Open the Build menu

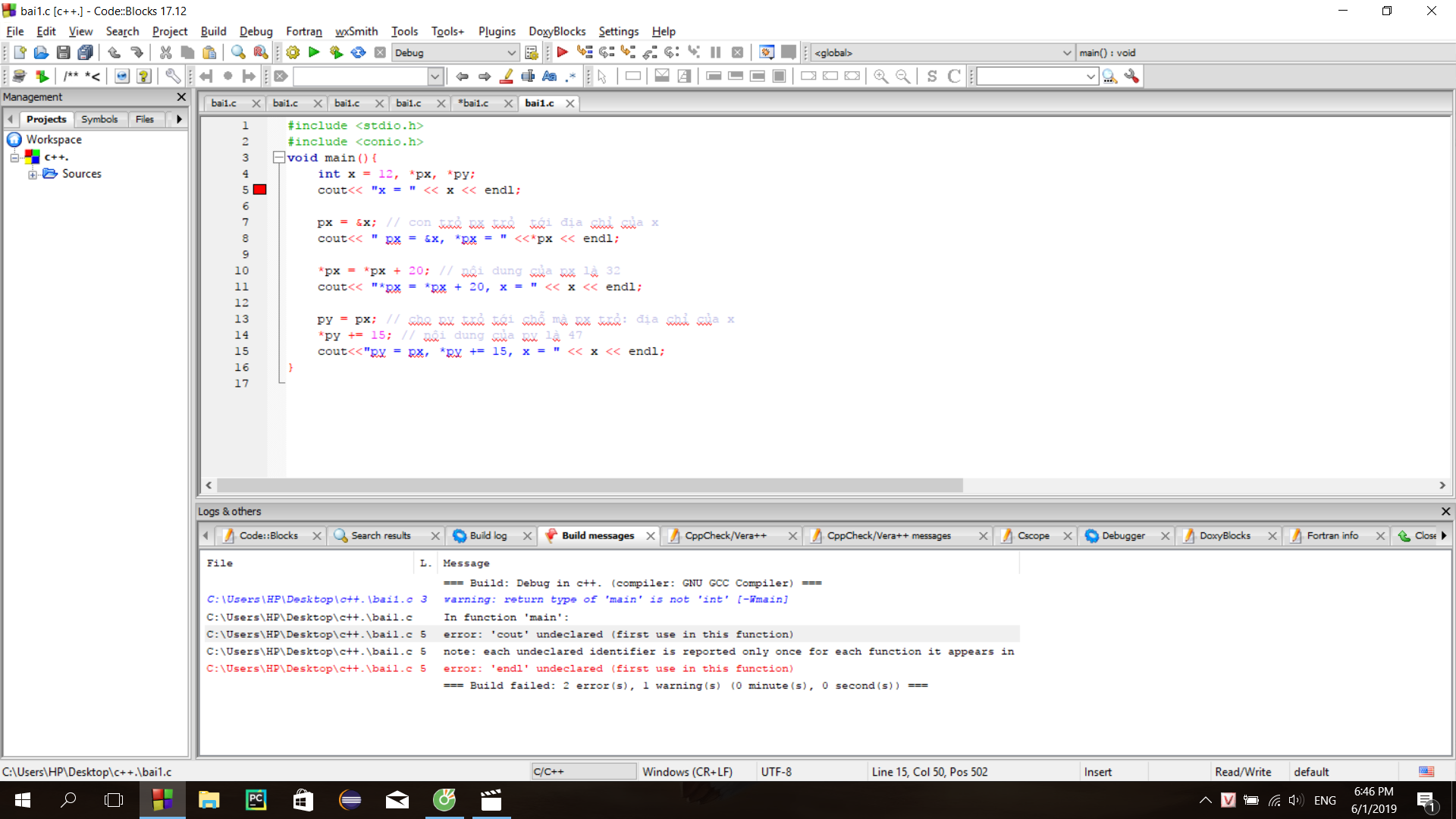(213, 31)
